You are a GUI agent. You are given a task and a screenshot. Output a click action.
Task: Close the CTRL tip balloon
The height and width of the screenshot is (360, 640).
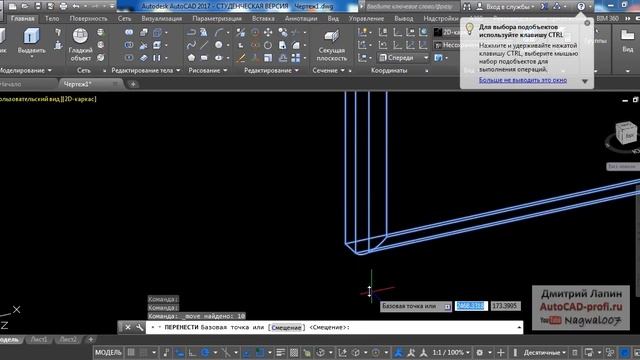587,23
